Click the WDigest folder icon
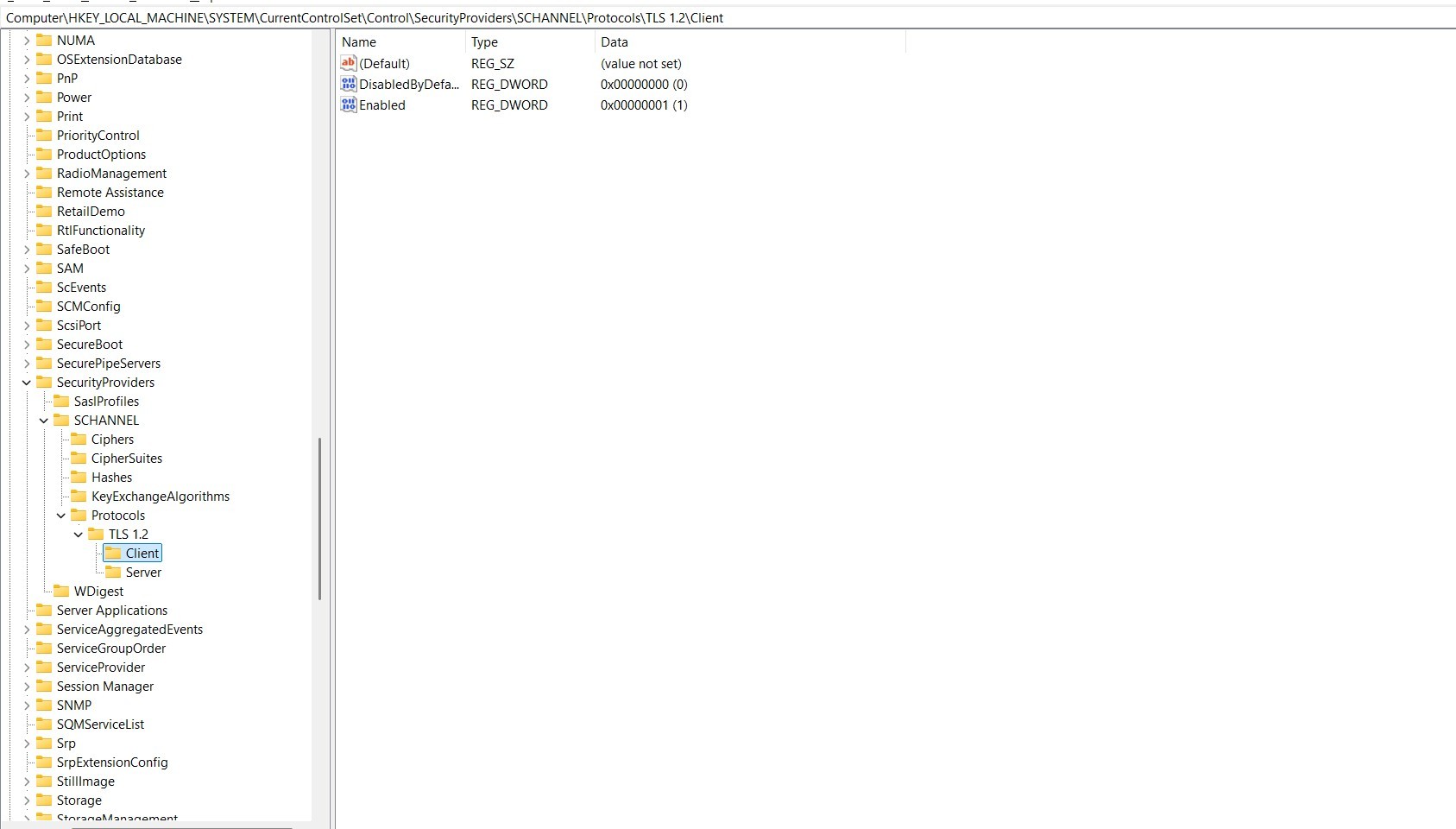1456x829 pixels. click(x=61, y=591)
